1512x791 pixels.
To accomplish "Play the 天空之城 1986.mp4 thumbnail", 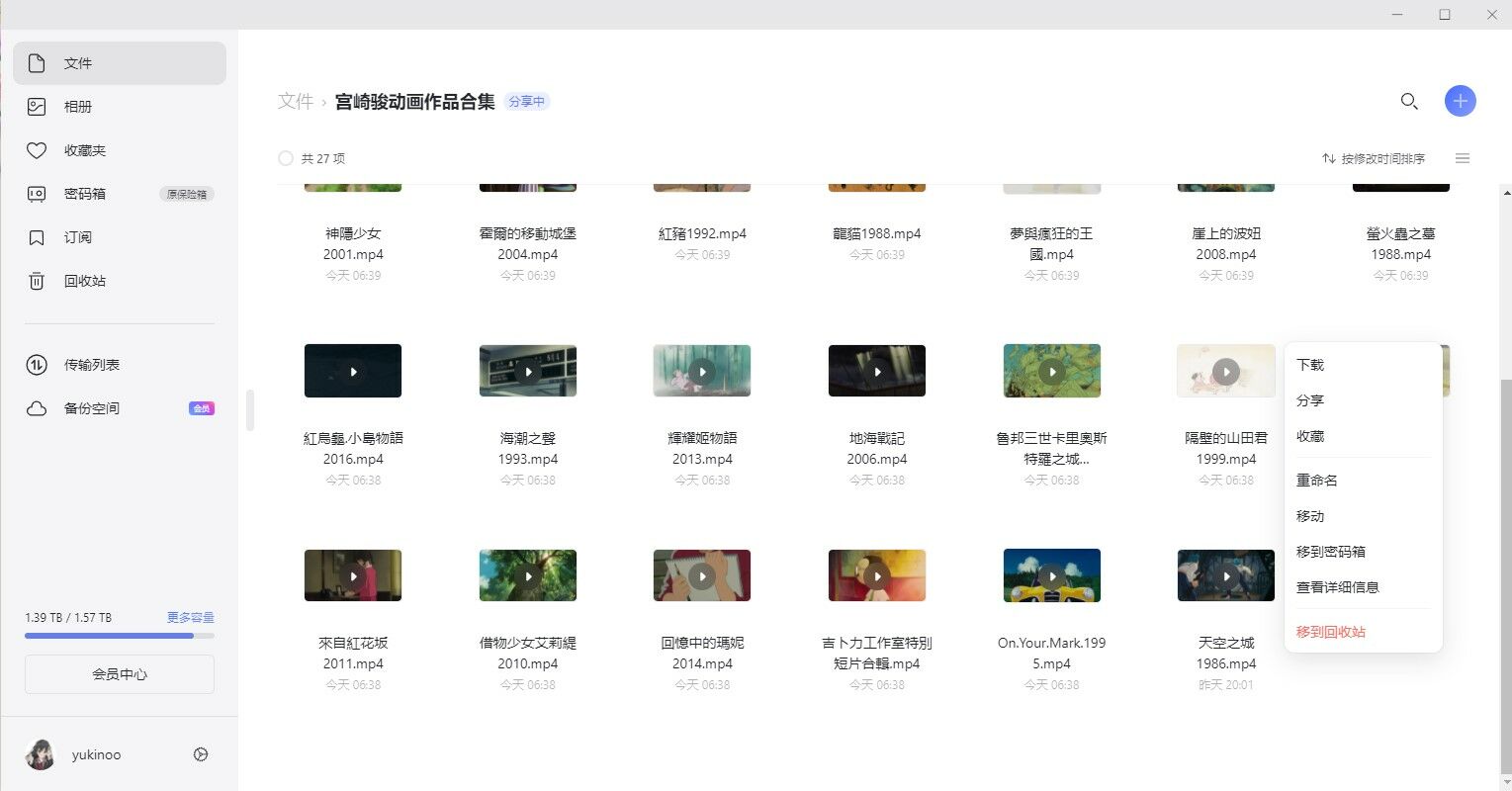I will click(x=1226, y=575).
